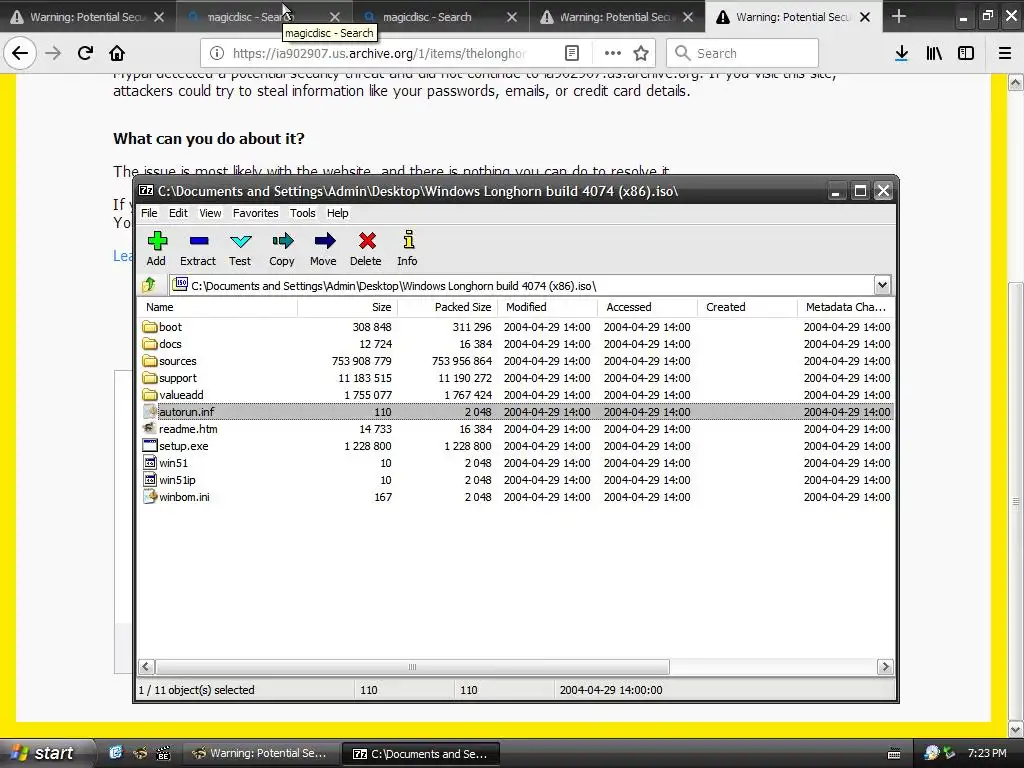Sort the list by Name column
1024x768 pixels.
click(217, 307)
